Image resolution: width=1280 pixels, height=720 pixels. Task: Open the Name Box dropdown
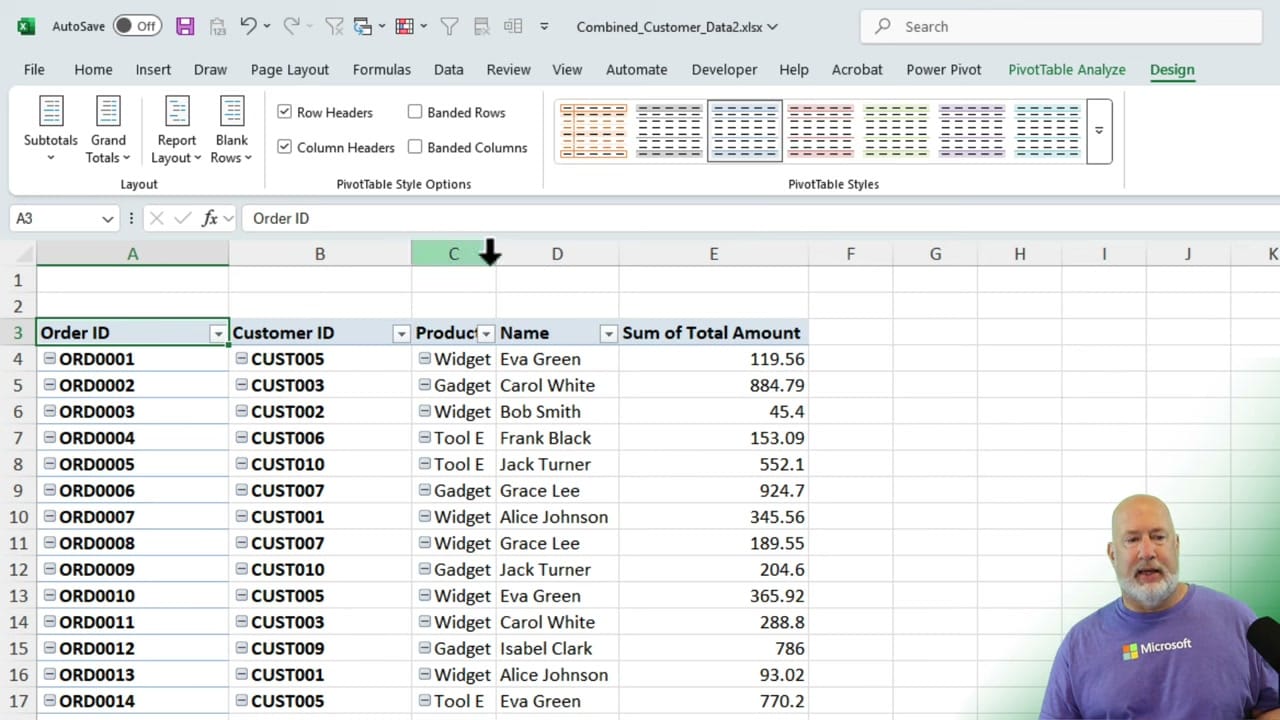click(x=107, y=218)
